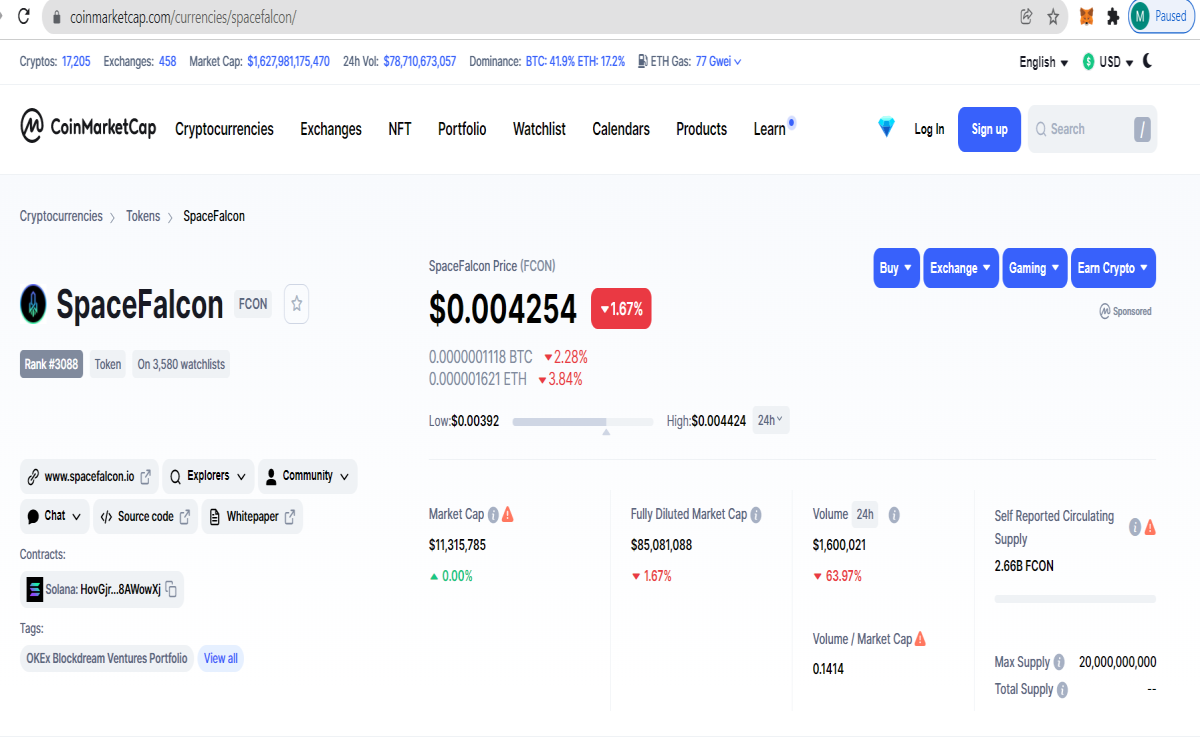This screenshot has height=744, width=1200.
Task: Click the Volume 24h selector
Action: tap(865, 515)
